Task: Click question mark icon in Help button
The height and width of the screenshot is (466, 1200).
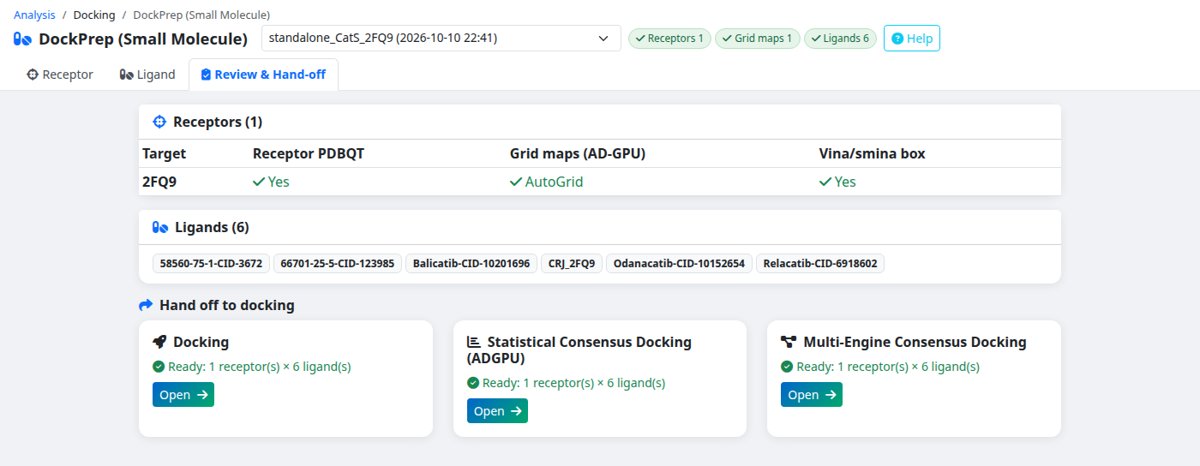Action: (897, 38)
